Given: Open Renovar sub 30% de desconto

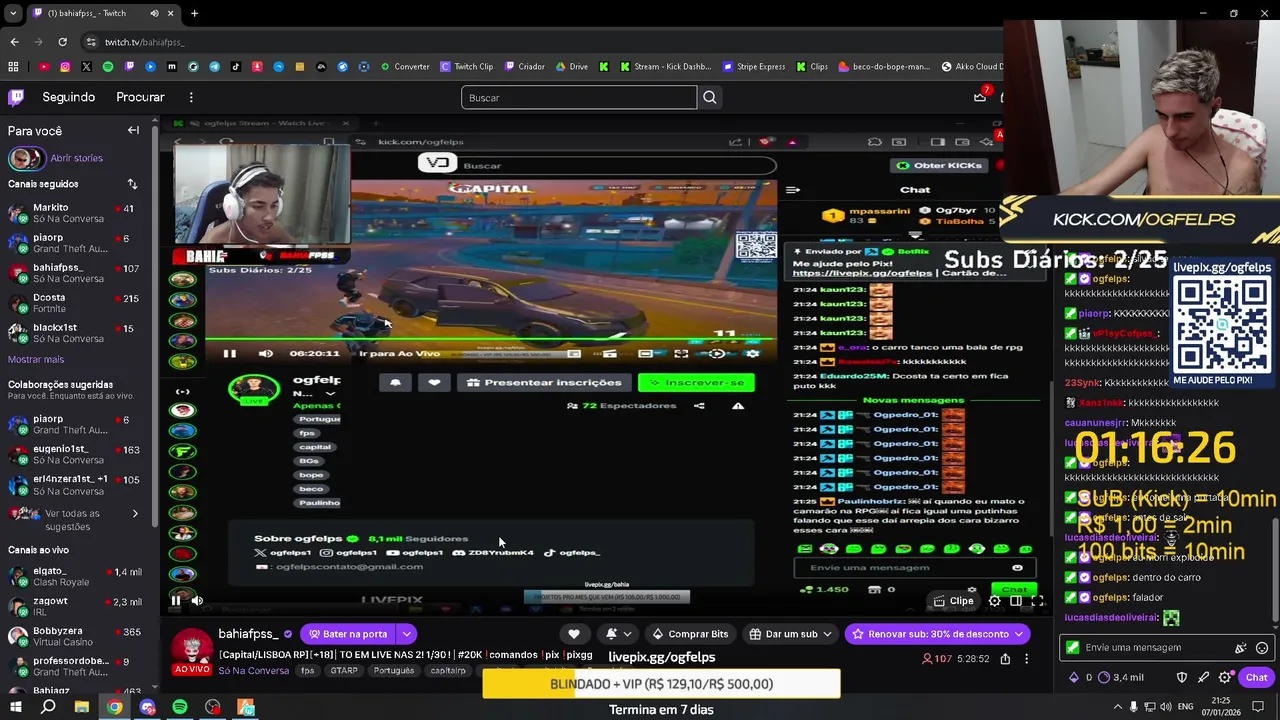Looking at the screenshot, I should pos(937,634).
